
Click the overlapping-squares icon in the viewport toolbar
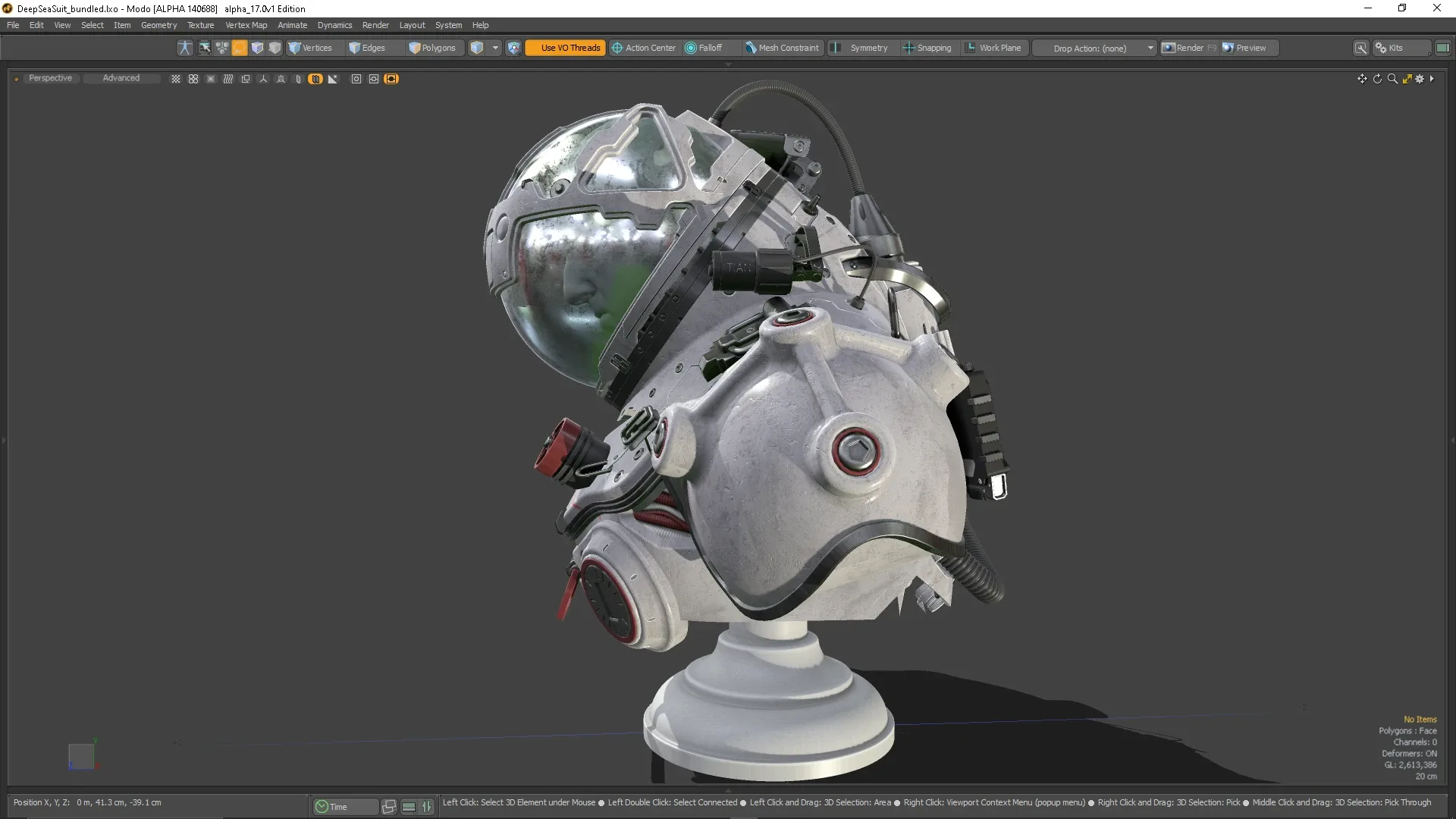coord(246,79)
